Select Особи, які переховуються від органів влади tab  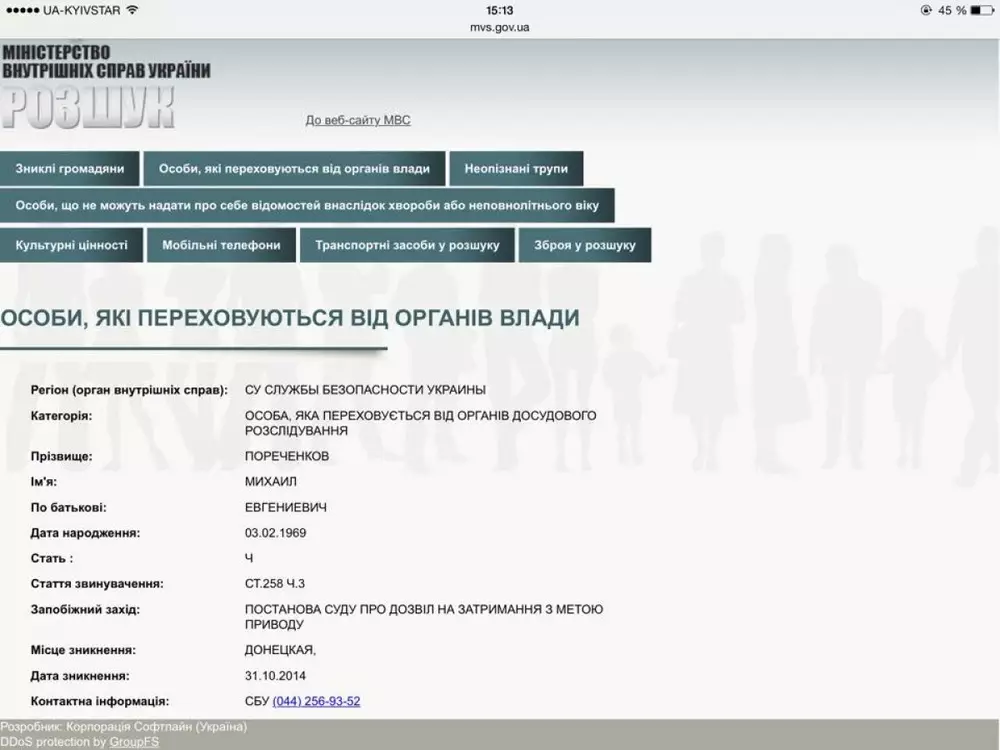[x=294, y=169]
